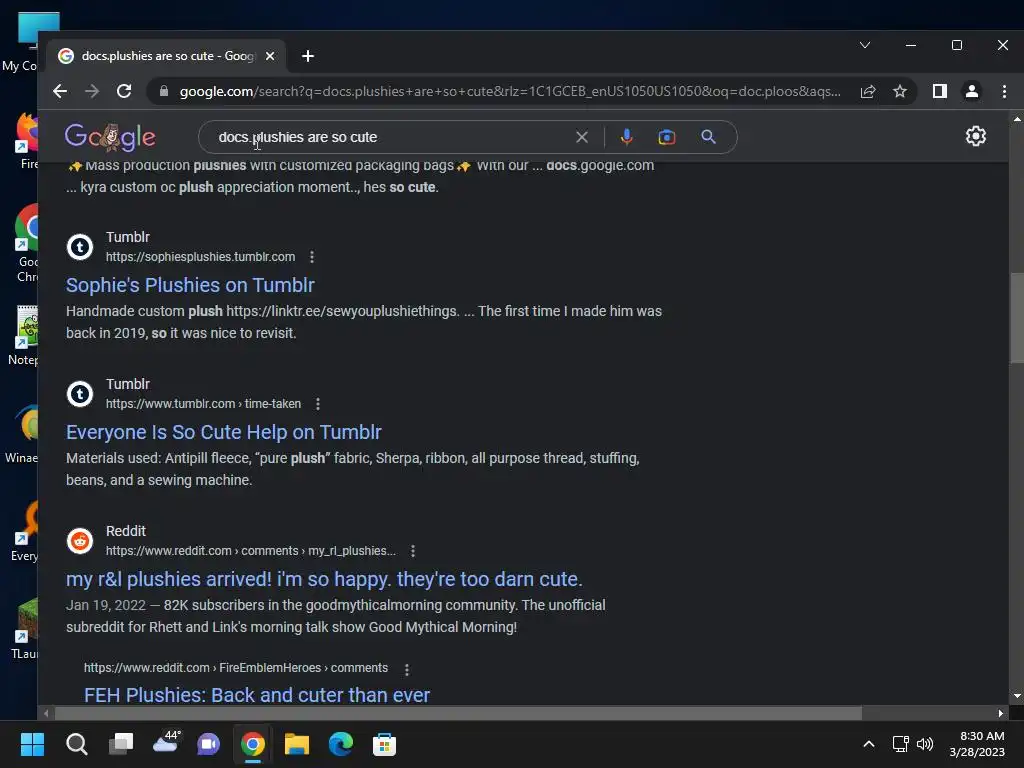Open Task View on taskbar
This screenshot has width=1024, height=768.
(x=121, y=744)
